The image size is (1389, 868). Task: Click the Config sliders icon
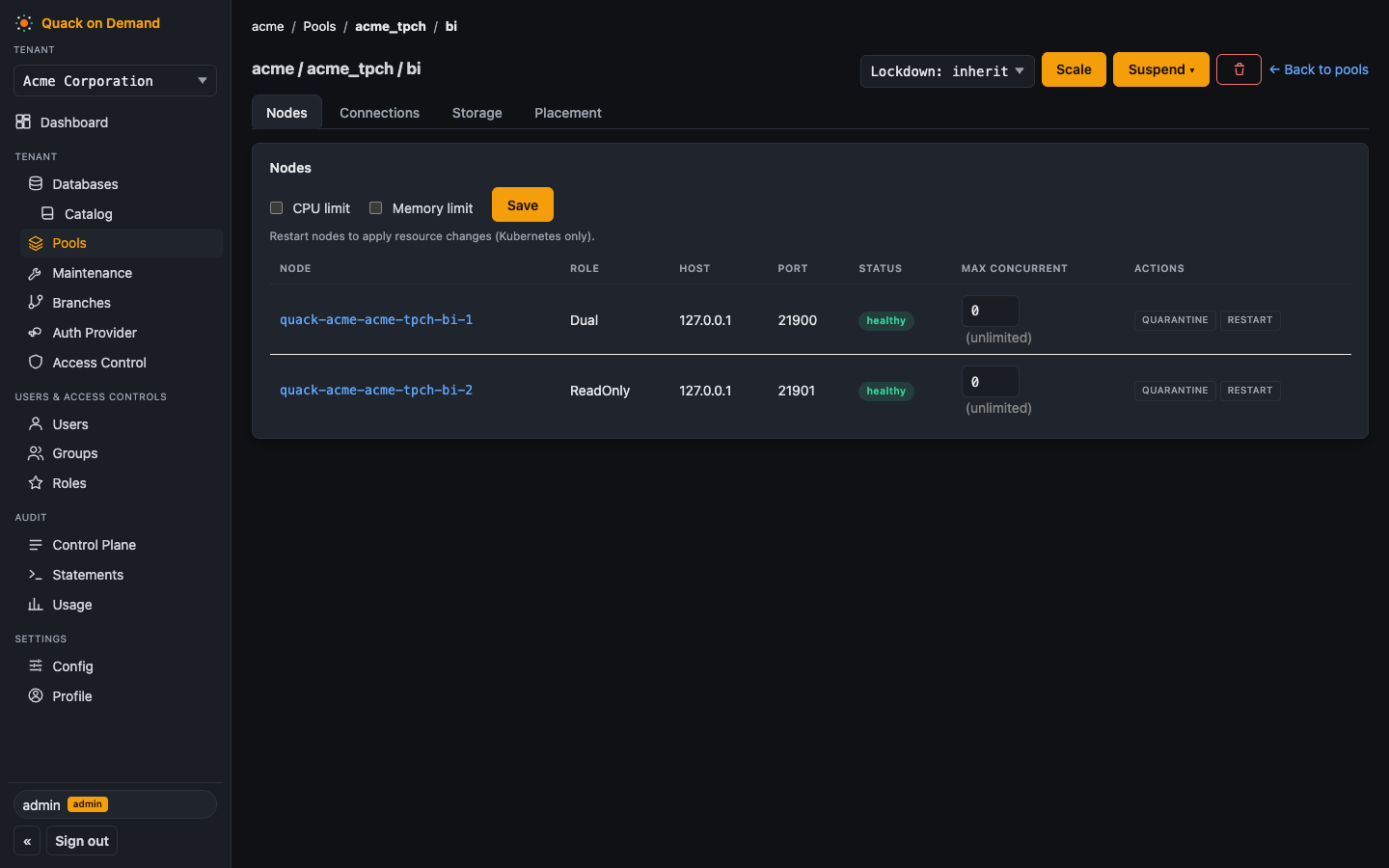pos(36,665)
